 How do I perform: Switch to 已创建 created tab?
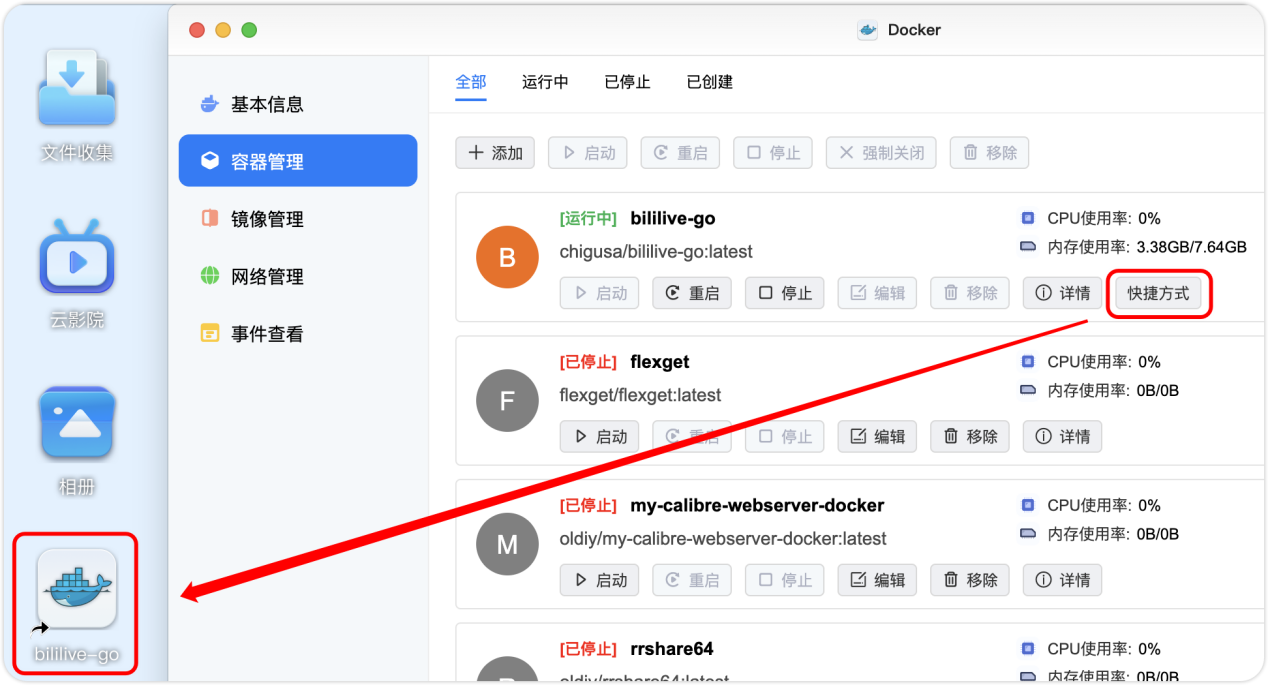point(708,82)
